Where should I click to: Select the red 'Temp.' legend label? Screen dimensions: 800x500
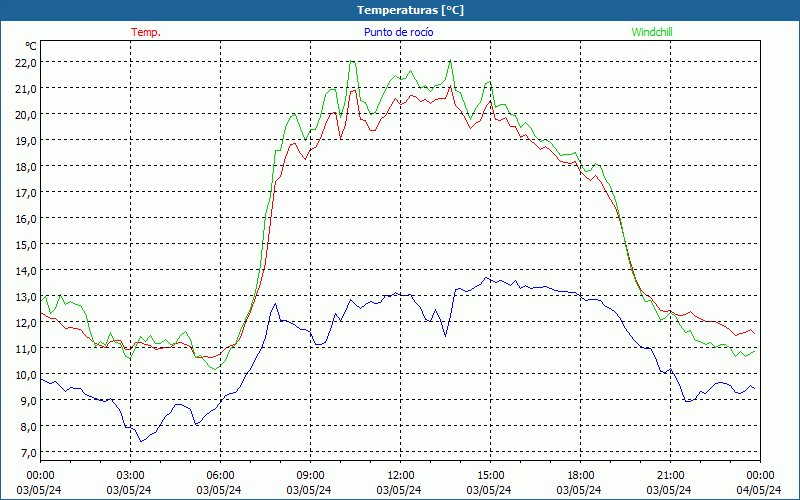(x=146, y=32)
